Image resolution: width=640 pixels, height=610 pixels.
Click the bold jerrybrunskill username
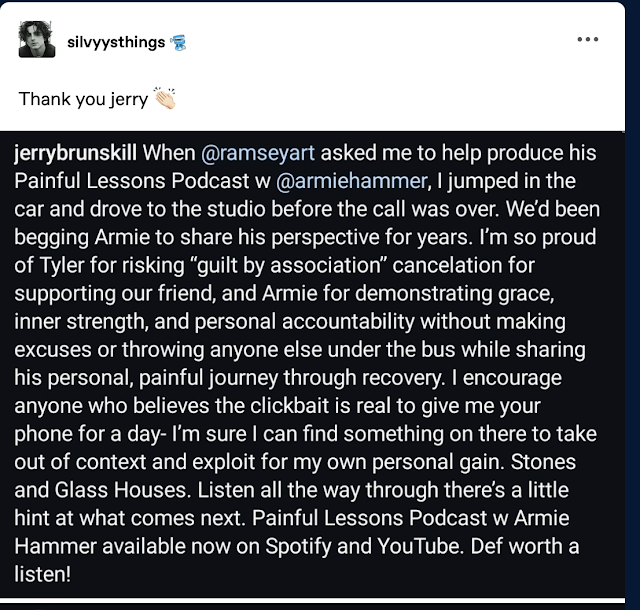[76, 154]
